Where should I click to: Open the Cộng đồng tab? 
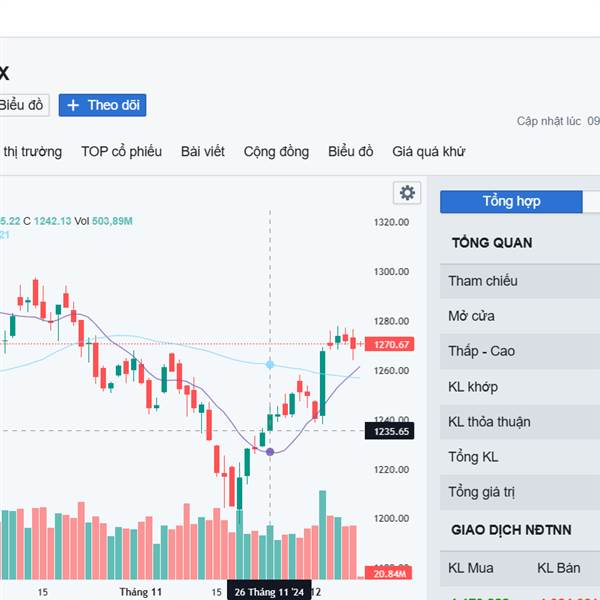click(x=276, y=152)
